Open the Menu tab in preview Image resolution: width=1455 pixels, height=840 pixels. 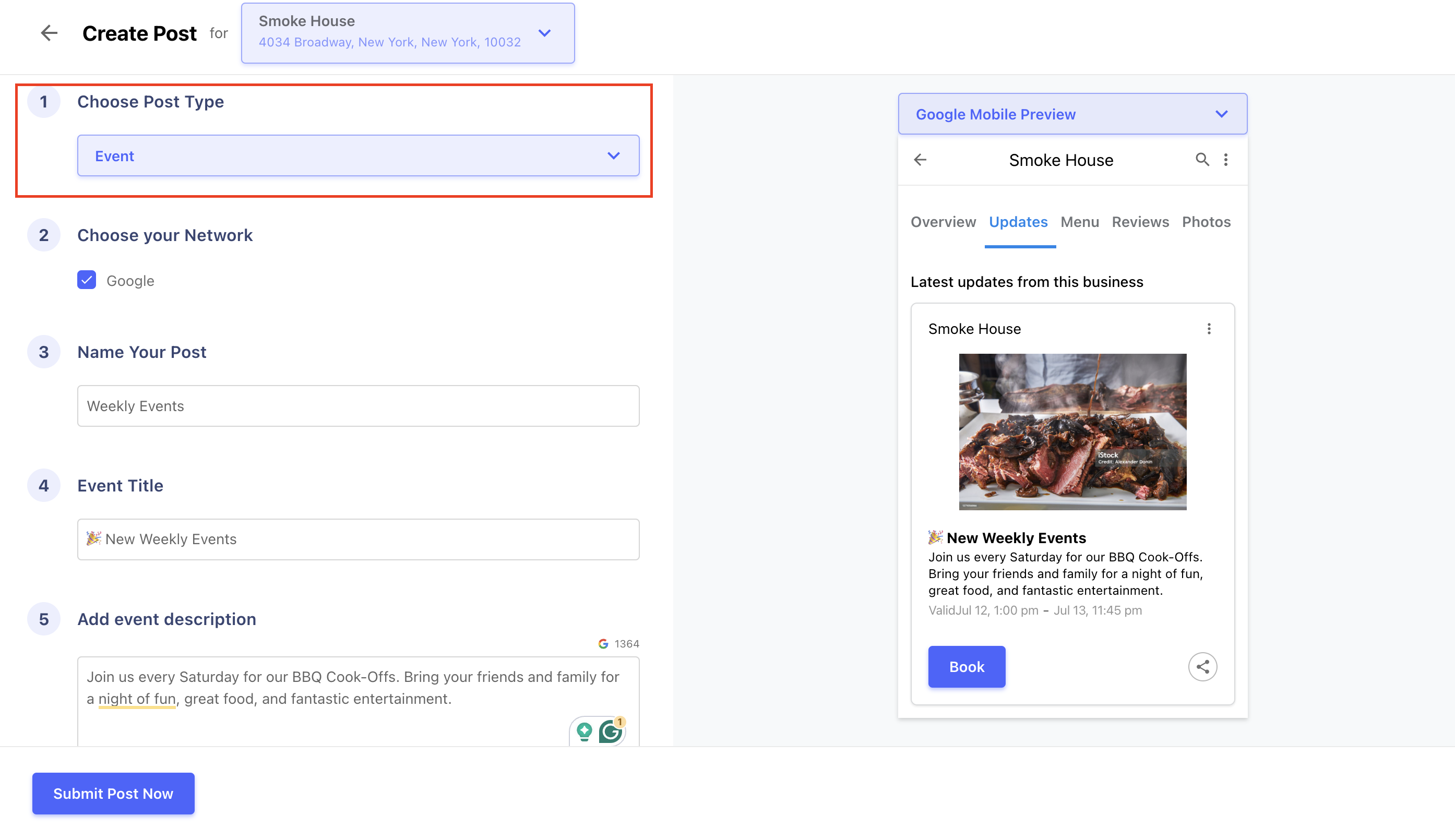click(1079, 222)
